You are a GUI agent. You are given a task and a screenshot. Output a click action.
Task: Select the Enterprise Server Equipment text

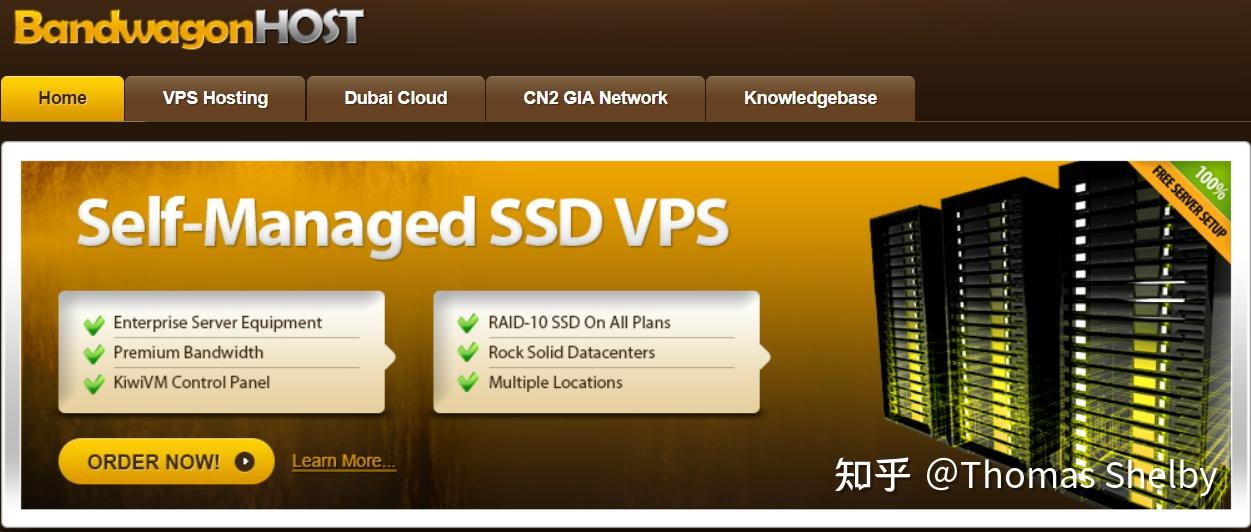(217, 323)
